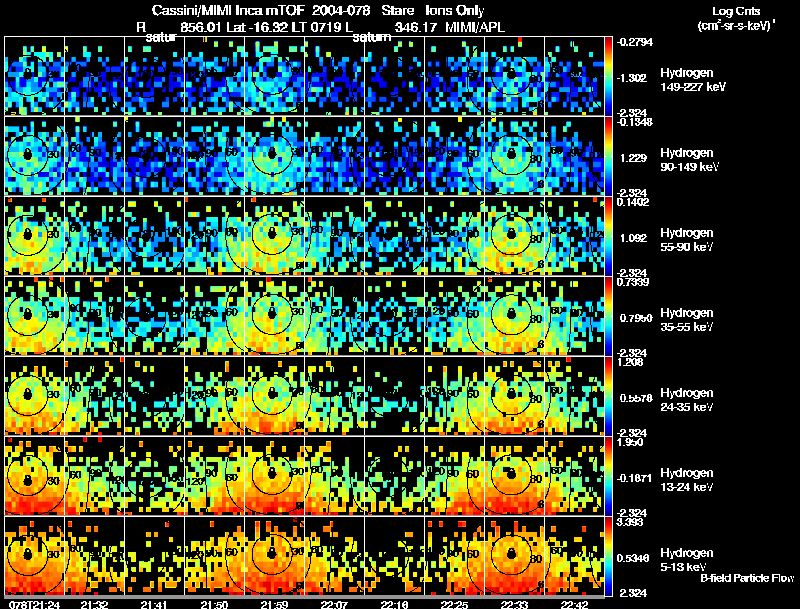Click the time label '21:50'
The height and width of the screenshot is (609, 800).
point(214,604)
